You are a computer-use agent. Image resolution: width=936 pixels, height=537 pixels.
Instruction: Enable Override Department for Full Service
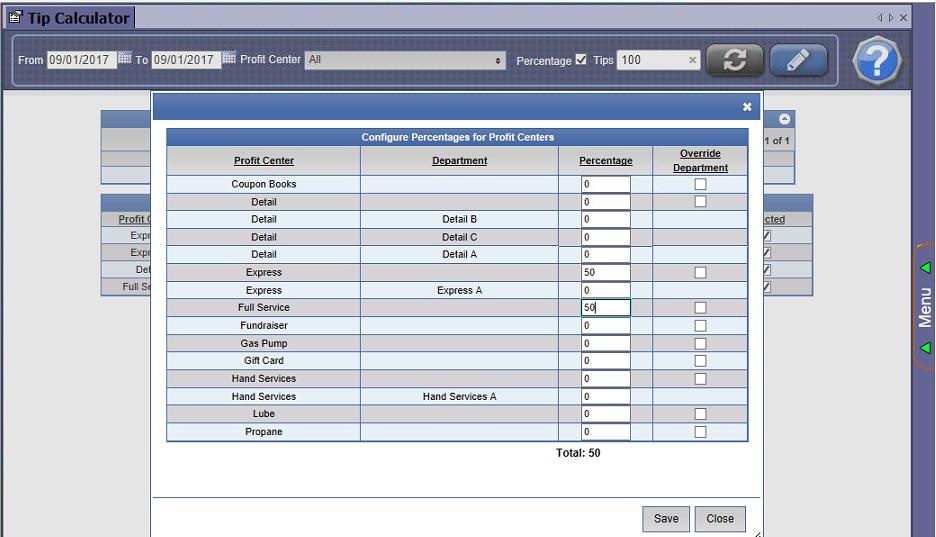(x=700, y=308)
